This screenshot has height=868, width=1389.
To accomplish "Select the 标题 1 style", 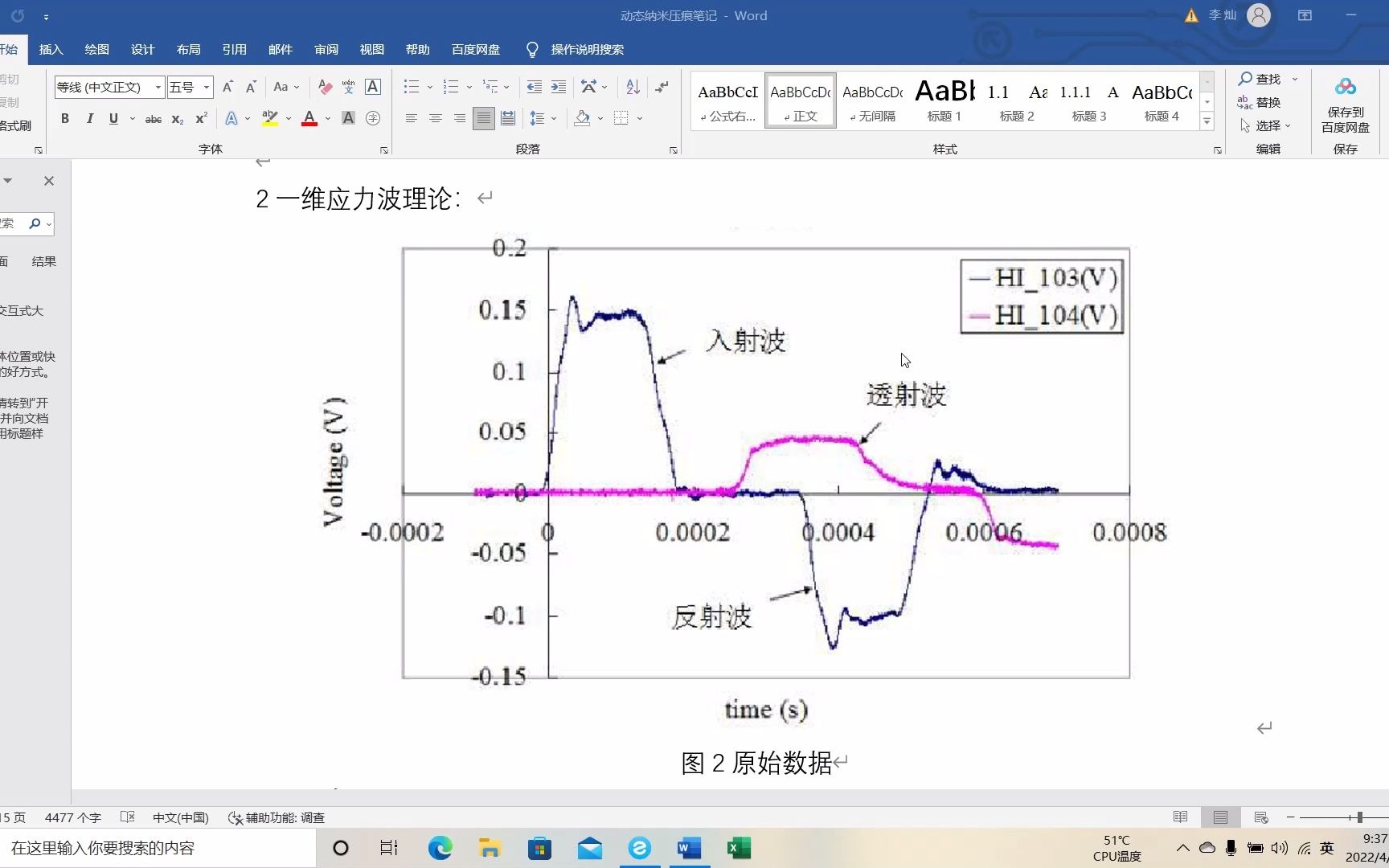I will click(x=944, y=100).
